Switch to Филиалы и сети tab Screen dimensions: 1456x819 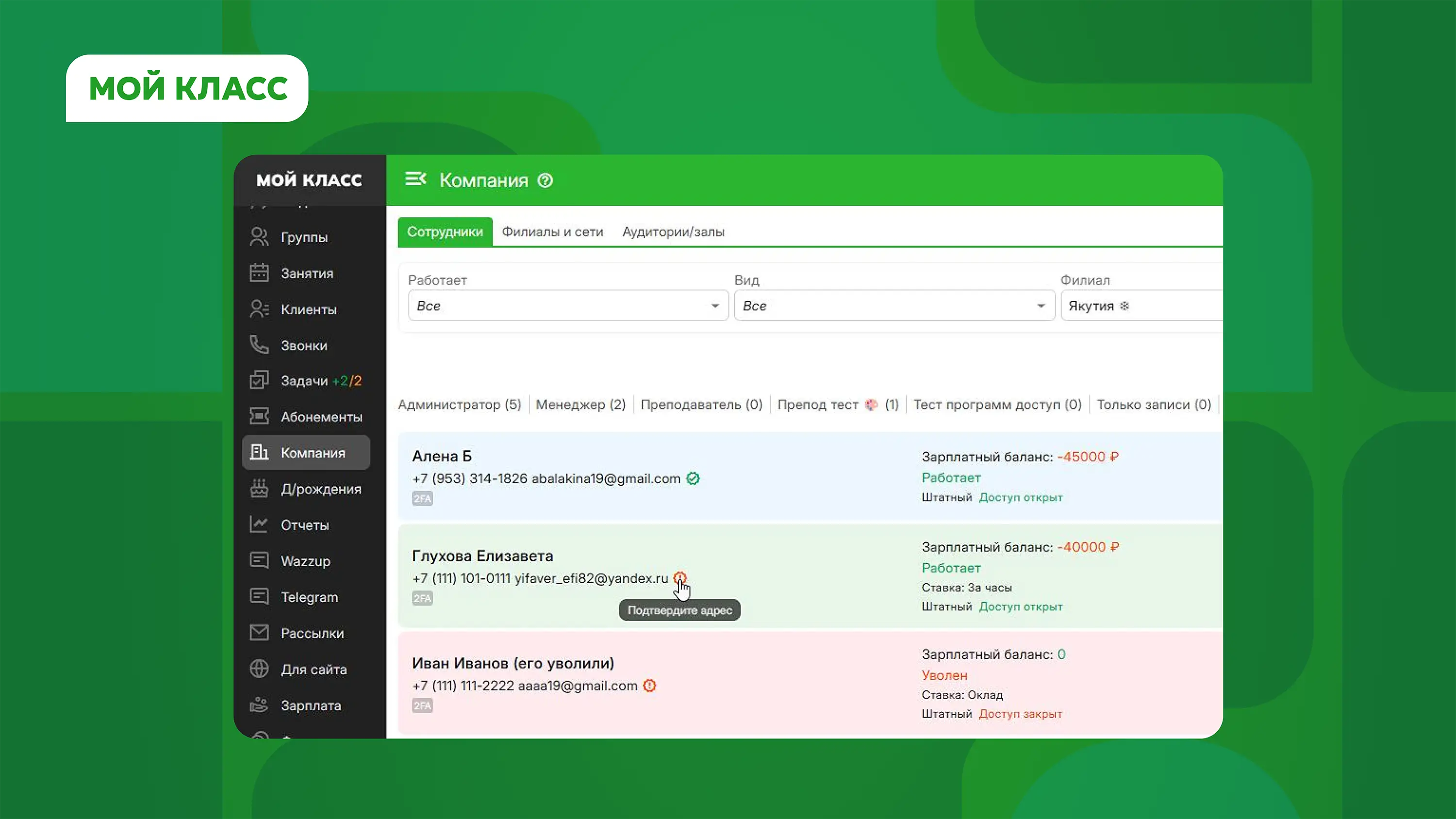(x=552, y=232)
